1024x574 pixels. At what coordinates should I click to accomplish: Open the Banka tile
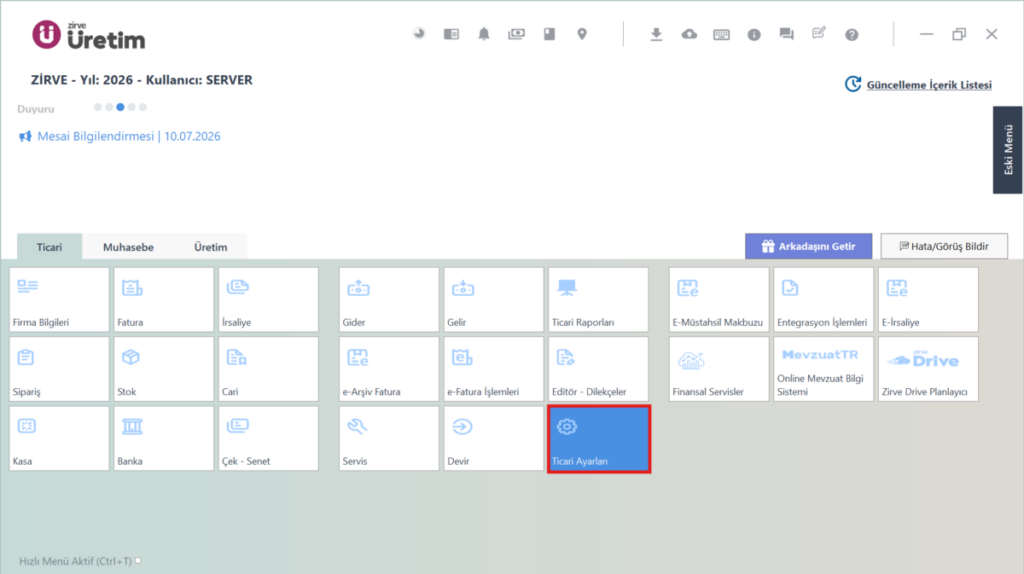click(163, 438)
